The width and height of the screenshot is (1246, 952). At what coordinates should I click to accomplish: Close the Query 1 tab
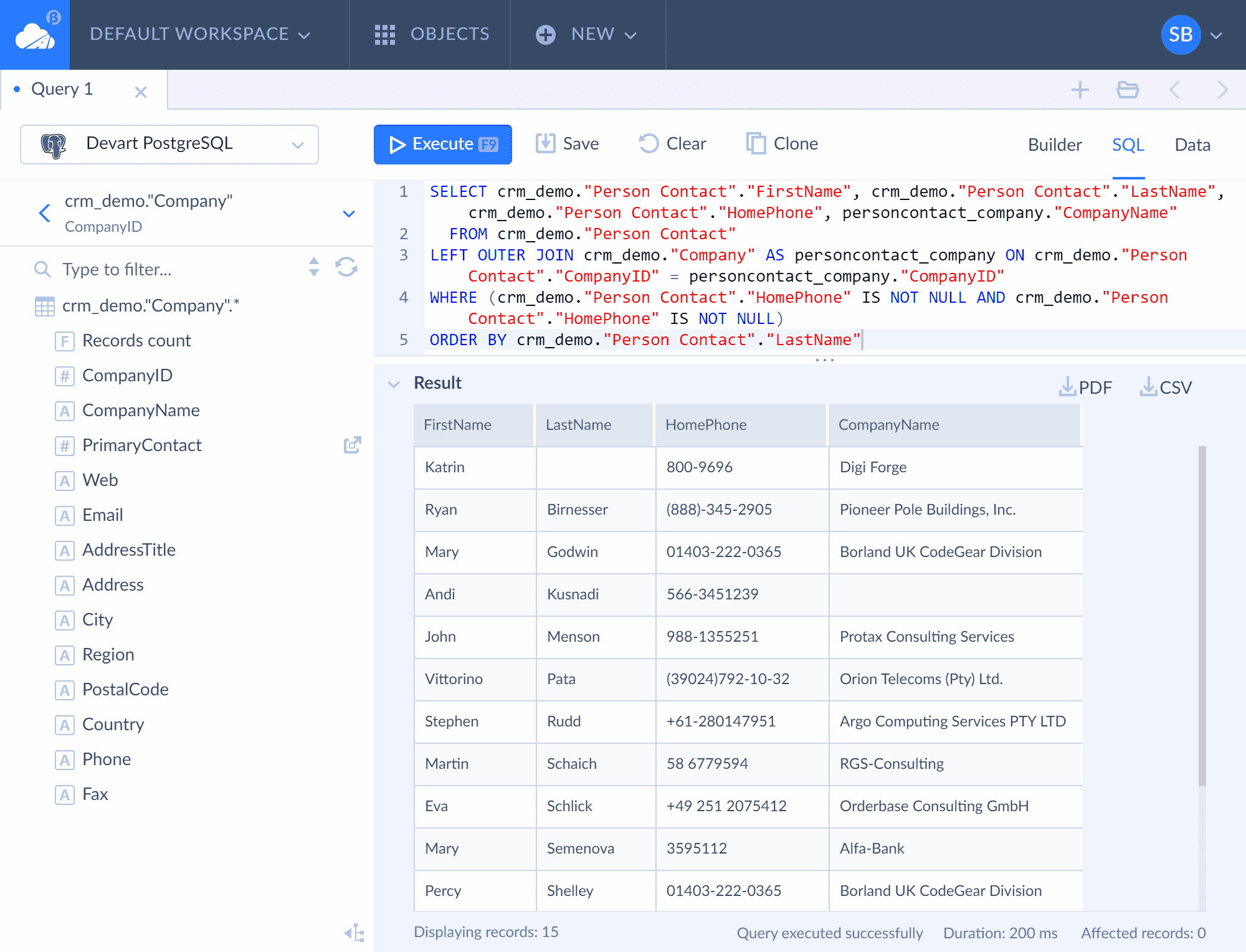coord(141,92)
